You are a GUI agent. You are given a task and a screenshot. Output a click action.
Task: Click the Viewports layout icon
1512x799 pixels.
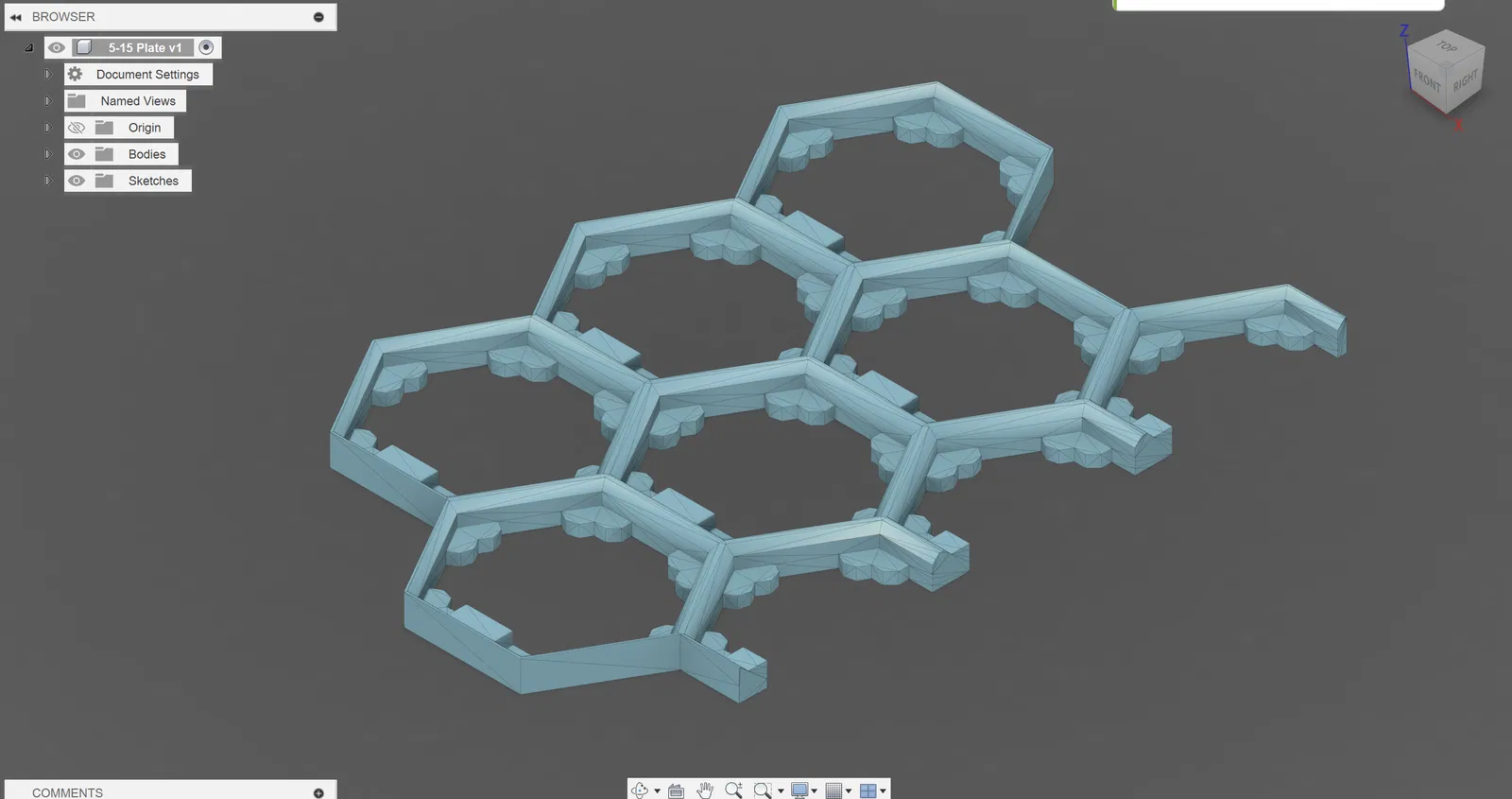coord(868,790)
